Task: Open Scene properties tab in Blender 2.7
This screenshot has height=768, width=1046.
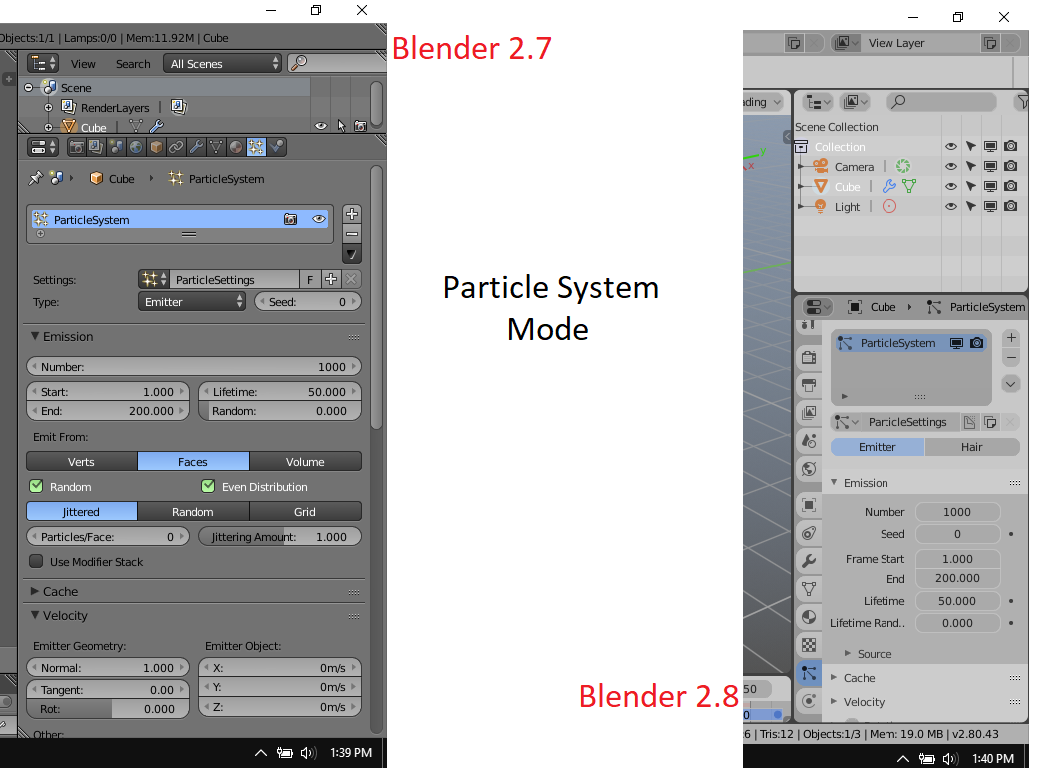Action: [x=116, y=147]
